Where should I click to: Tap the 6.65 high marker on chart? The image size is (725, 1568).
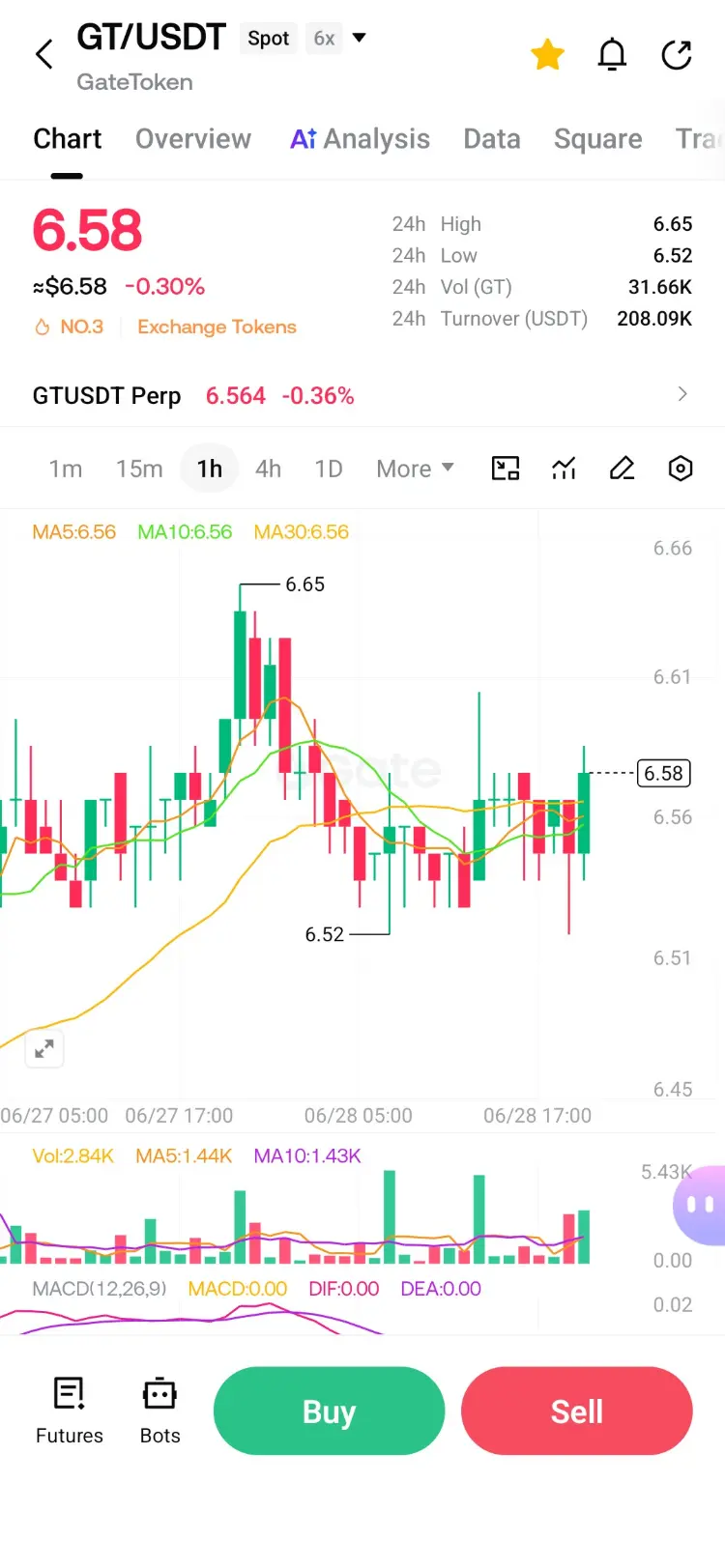point(304,584)
